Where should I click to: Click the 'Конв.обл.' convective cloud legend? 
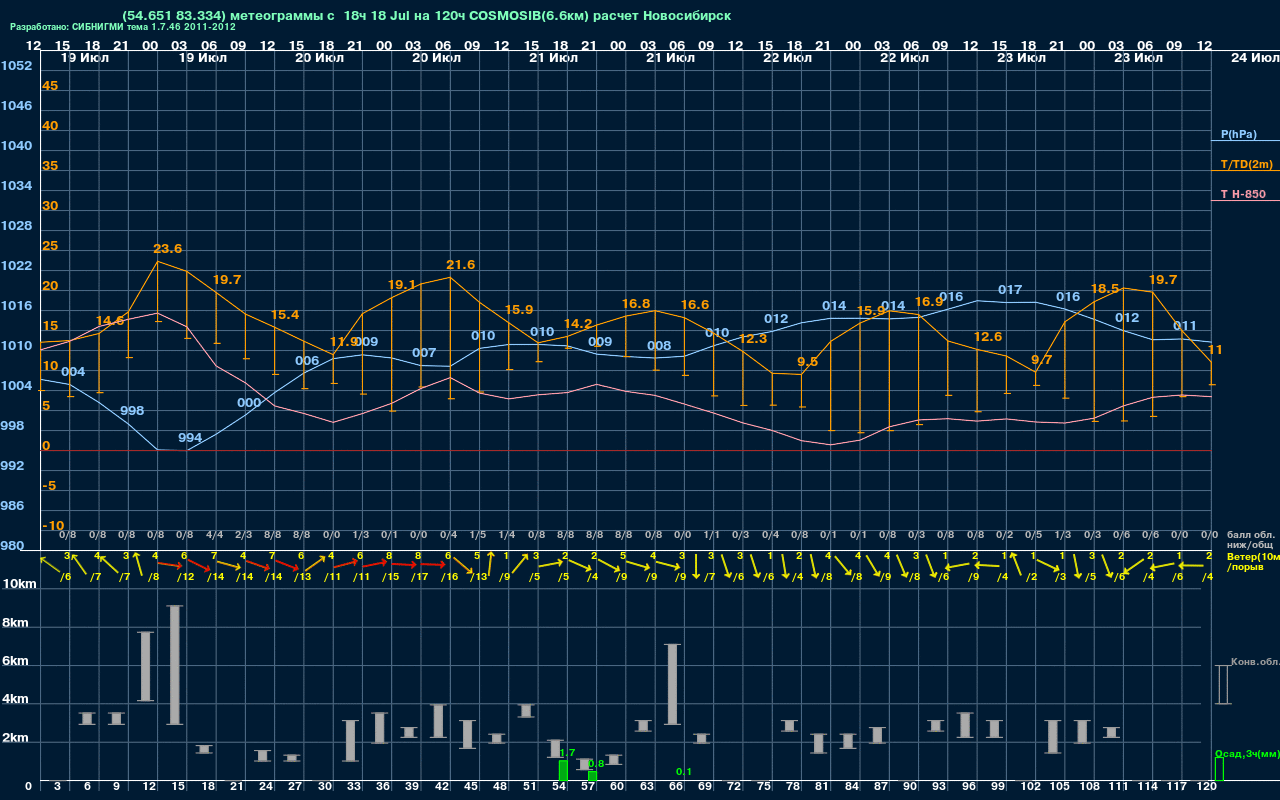click(1255, 662)
